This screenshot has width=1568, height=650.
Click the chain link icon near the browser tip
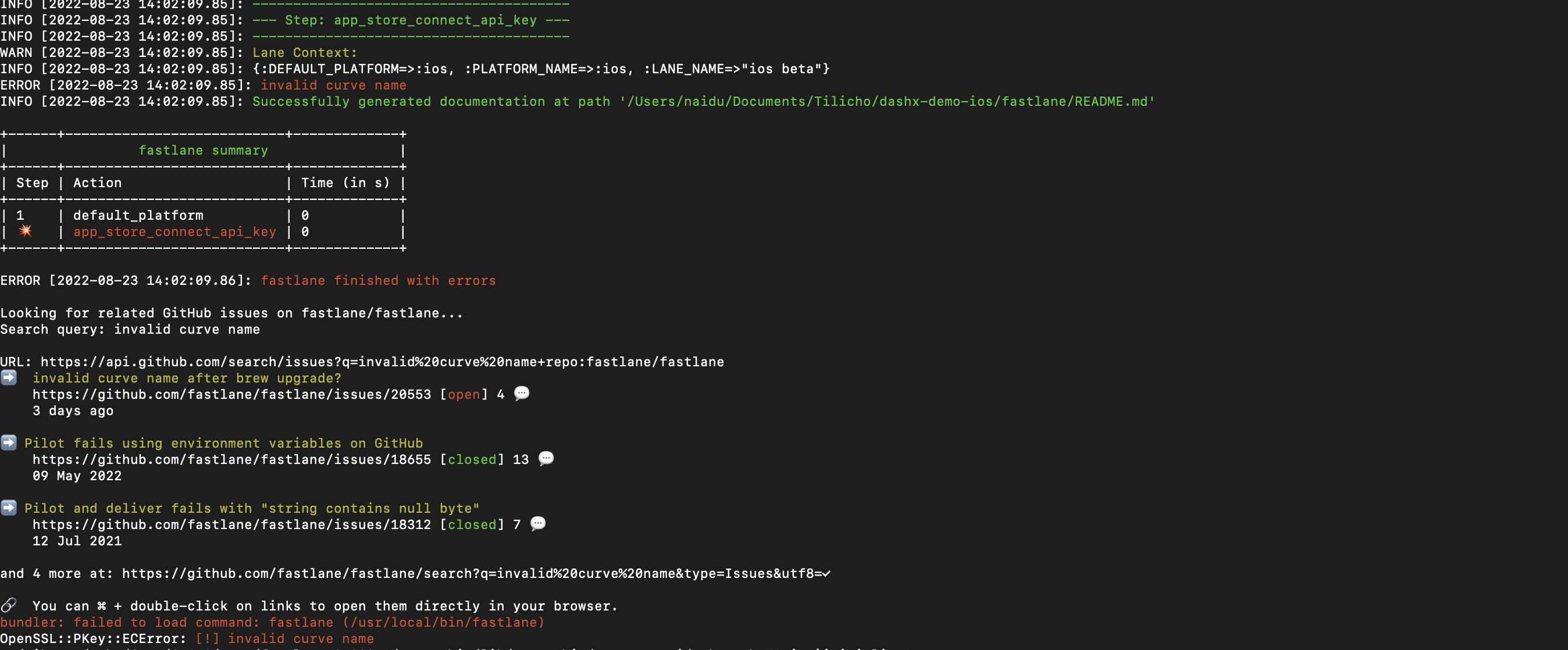[x=9, y=605]
